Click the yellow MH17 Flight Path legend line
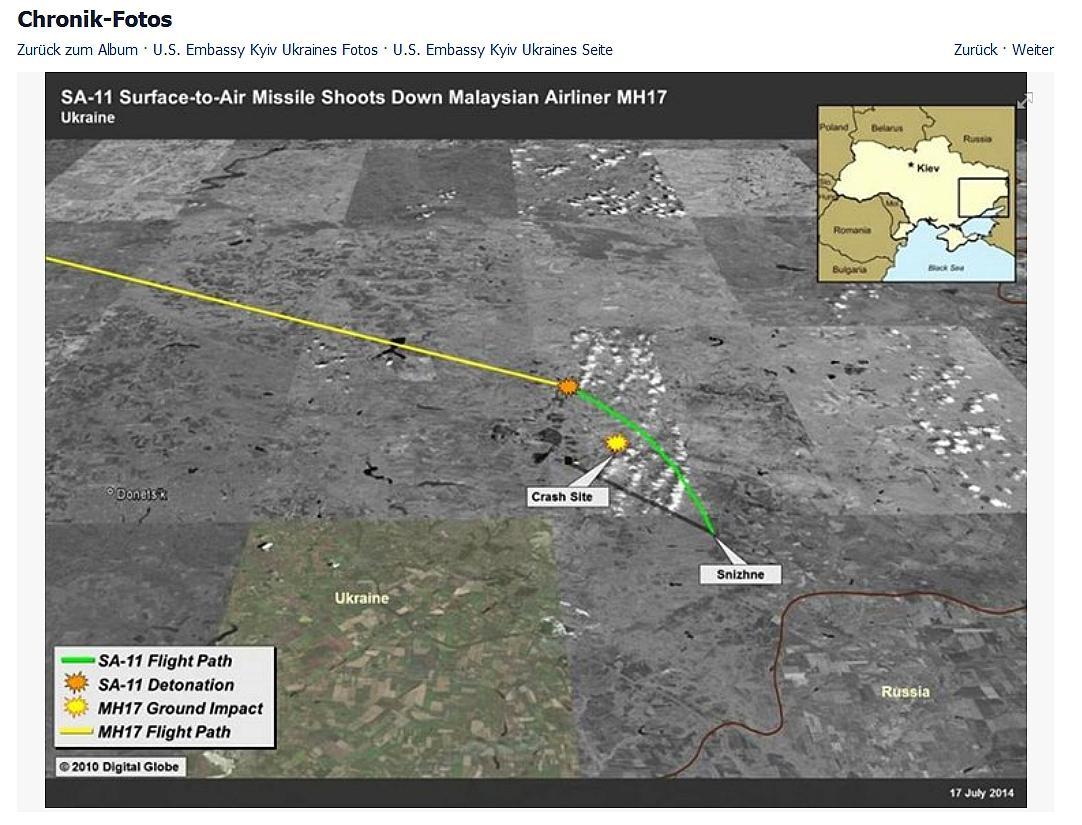This screenshot has height=825, width=1082. click(x=76, y=732)
